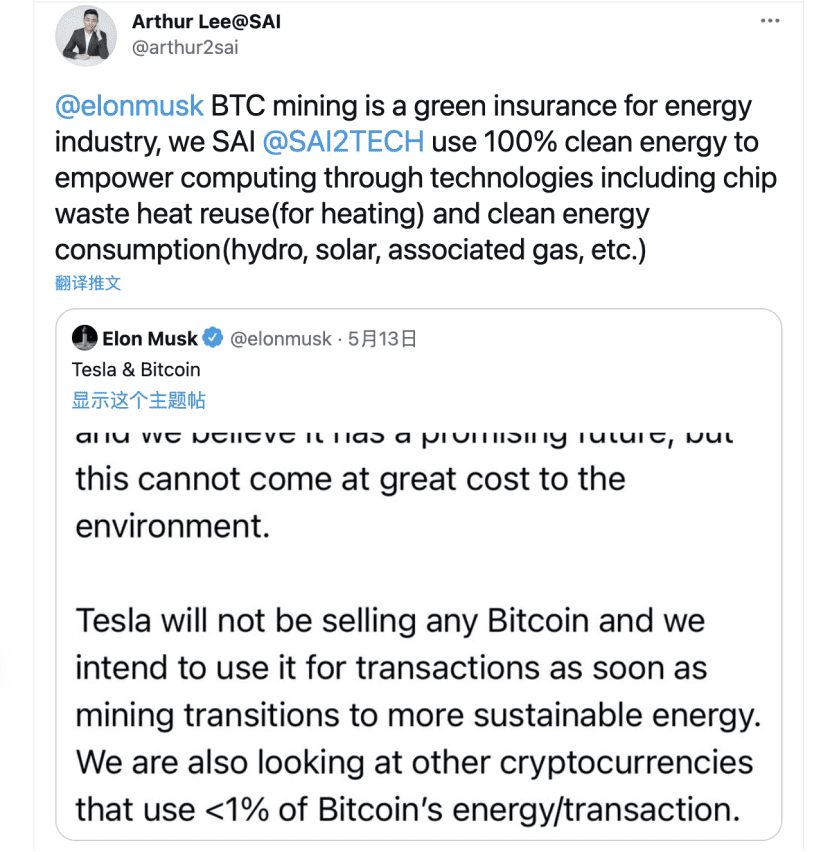This screenshot has width=830, height=852.
Task: Click 翻译推文 to translate the tweet
Action: 87,283
